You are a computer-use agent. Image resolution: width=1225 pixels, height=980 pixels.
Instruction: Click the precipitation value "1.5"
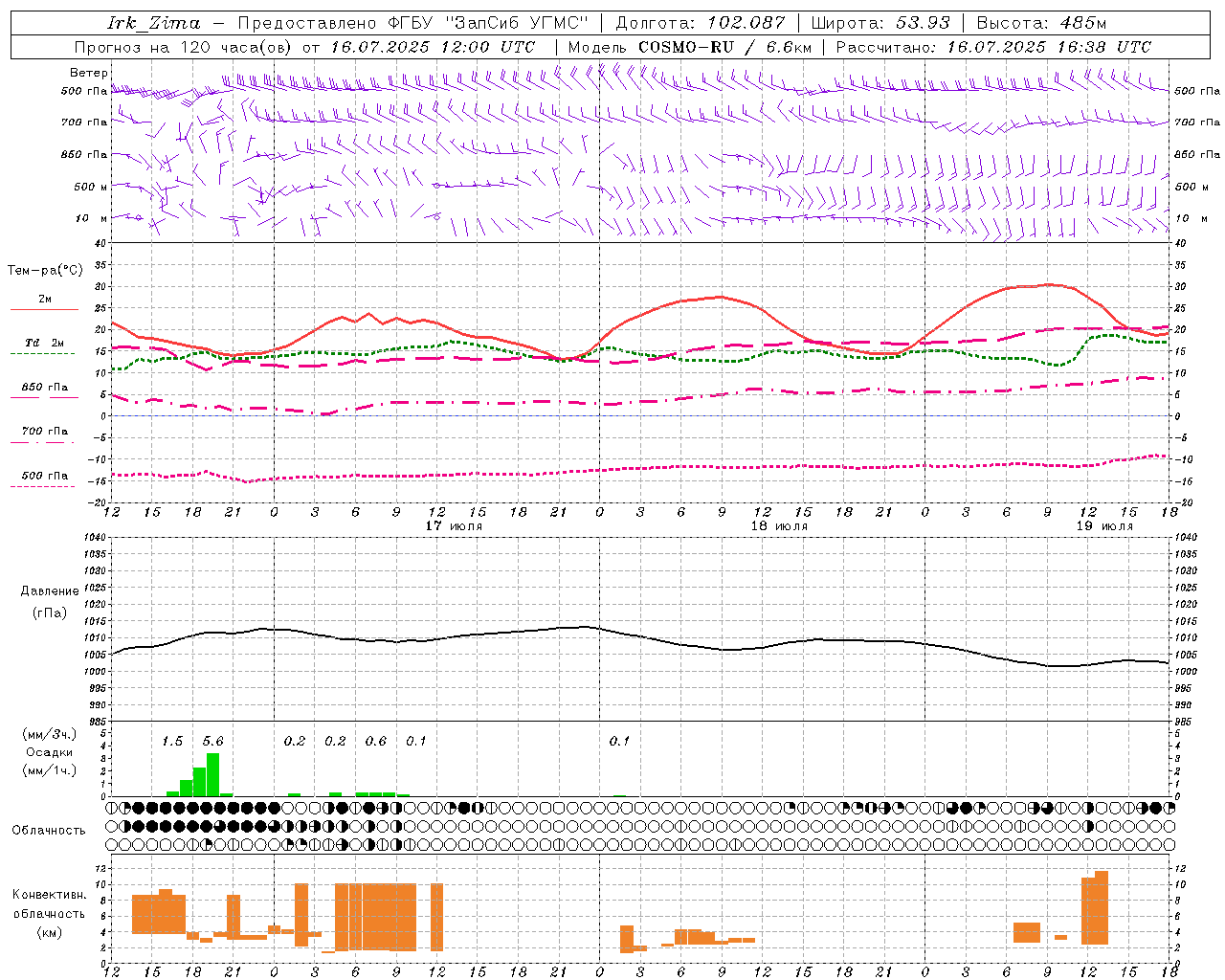click(172, 742)
